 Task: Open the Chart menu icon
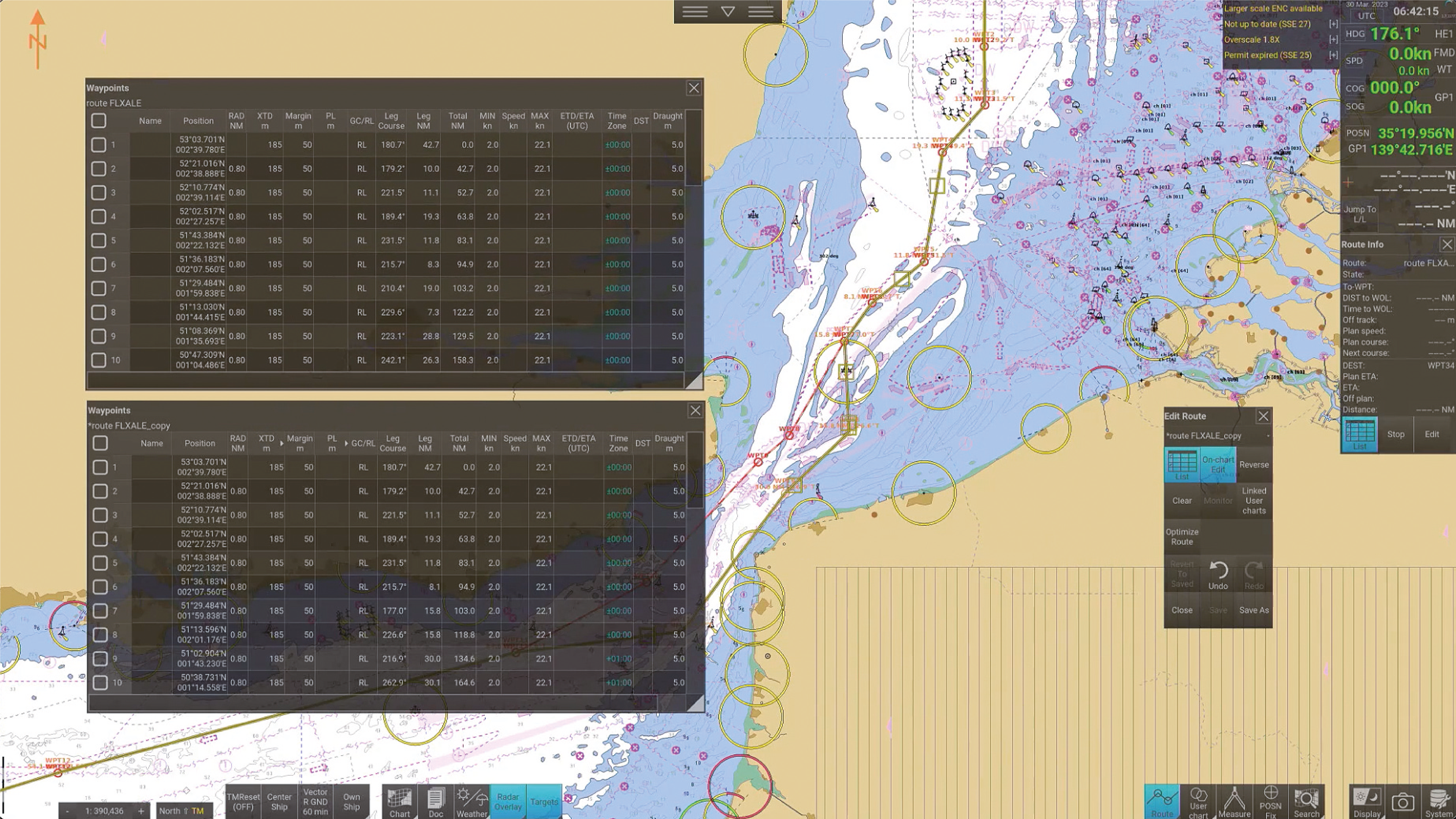(x=400, y=801)
